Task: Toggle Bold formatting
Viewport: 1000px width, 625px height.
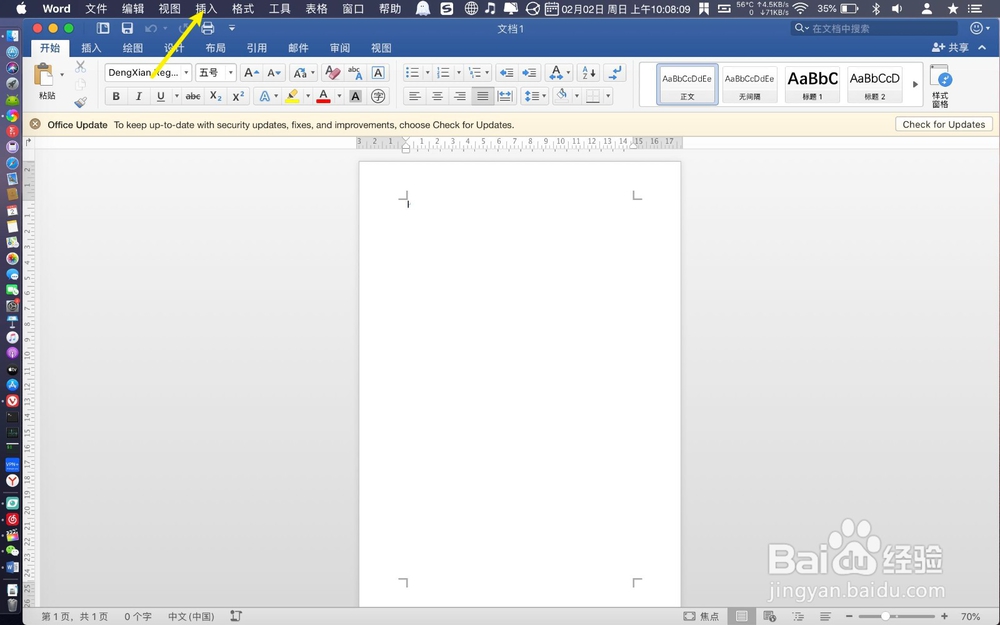Action: 116,96
